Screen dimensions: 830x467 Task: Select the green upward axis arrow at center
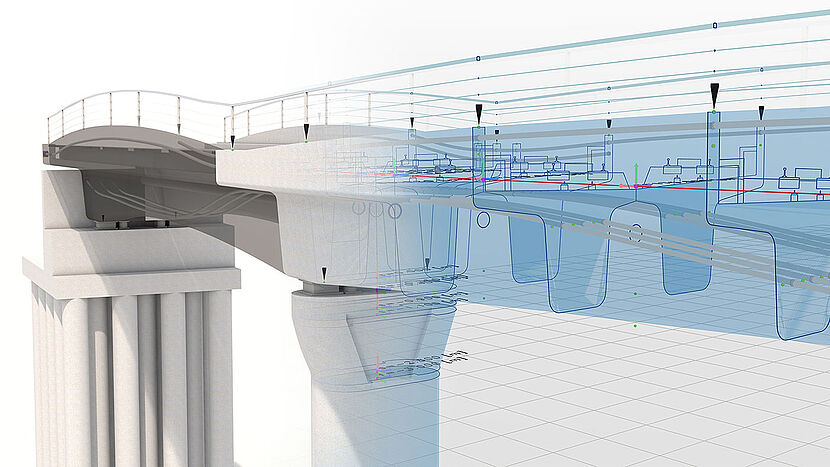631,181
